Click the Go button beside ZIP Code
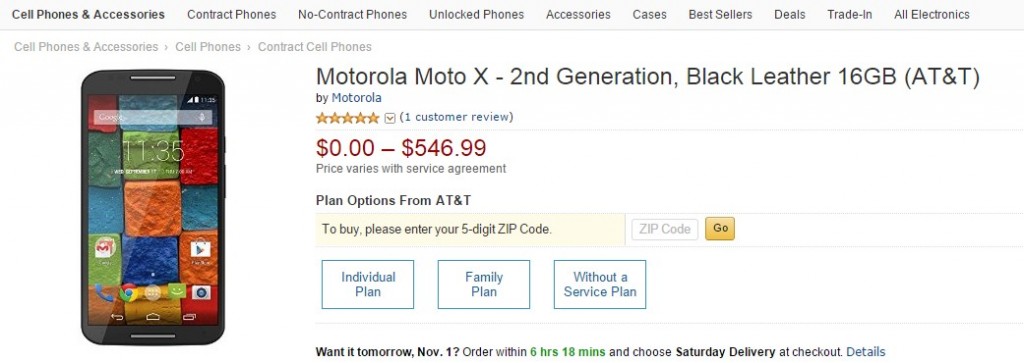This screenshot has height=363, width=1024. click(x=720, y=229)
